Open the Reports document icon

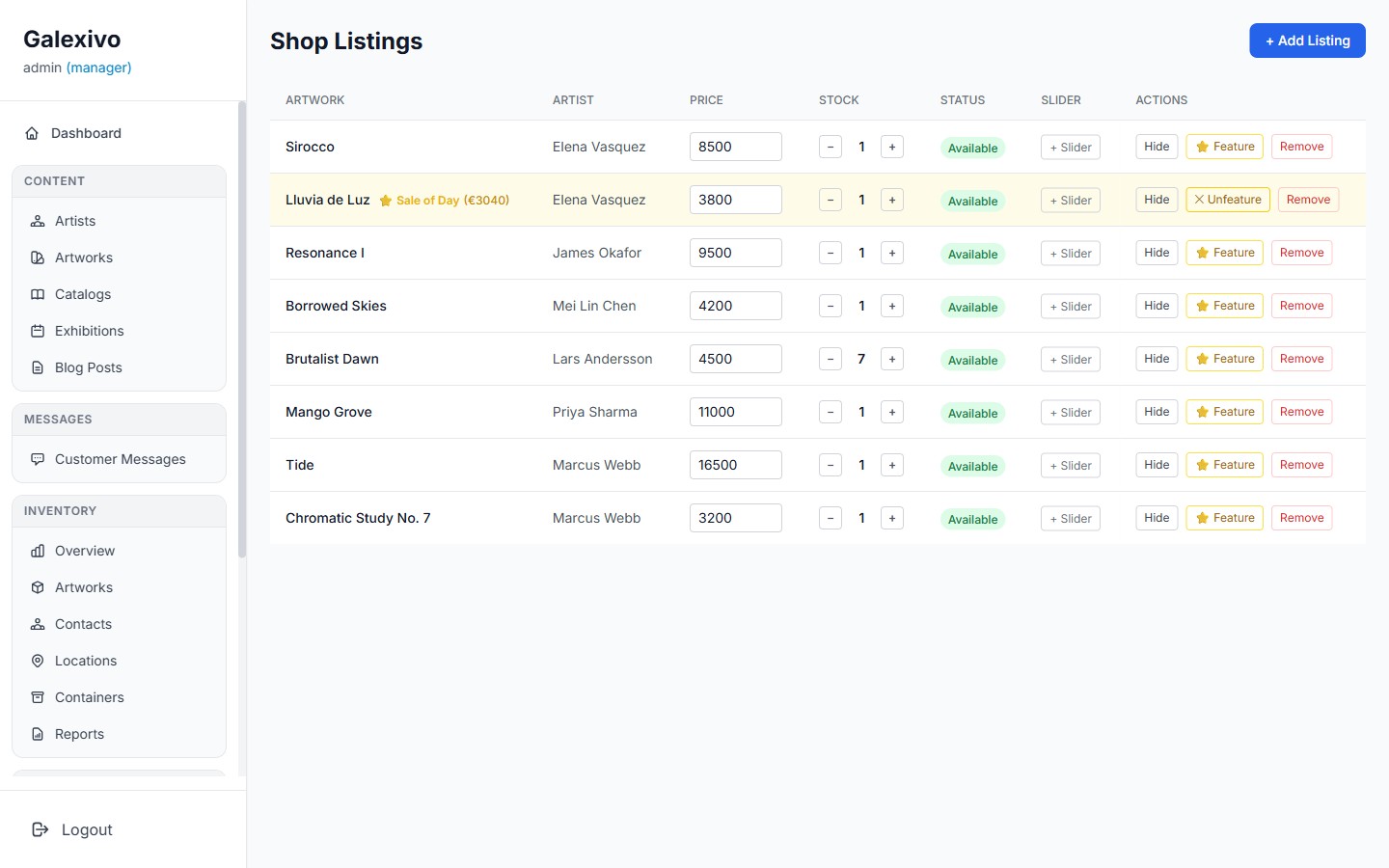point(37,734)
